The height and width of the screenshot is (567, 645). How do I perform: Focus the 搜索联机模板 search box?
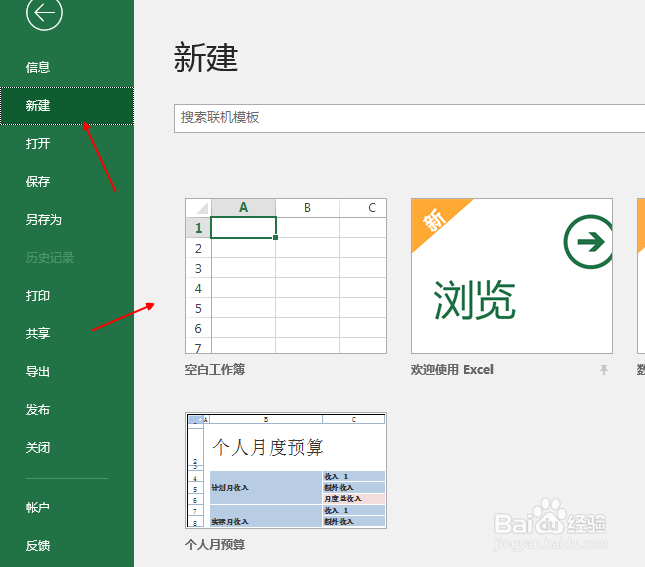pyautogui.click(x=409, y=118)
